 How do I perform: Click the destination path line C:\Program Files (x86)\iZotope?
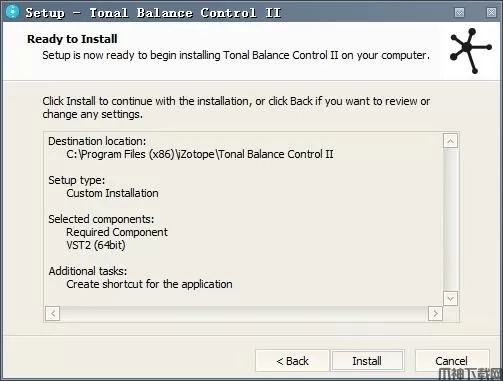(200, 154)
